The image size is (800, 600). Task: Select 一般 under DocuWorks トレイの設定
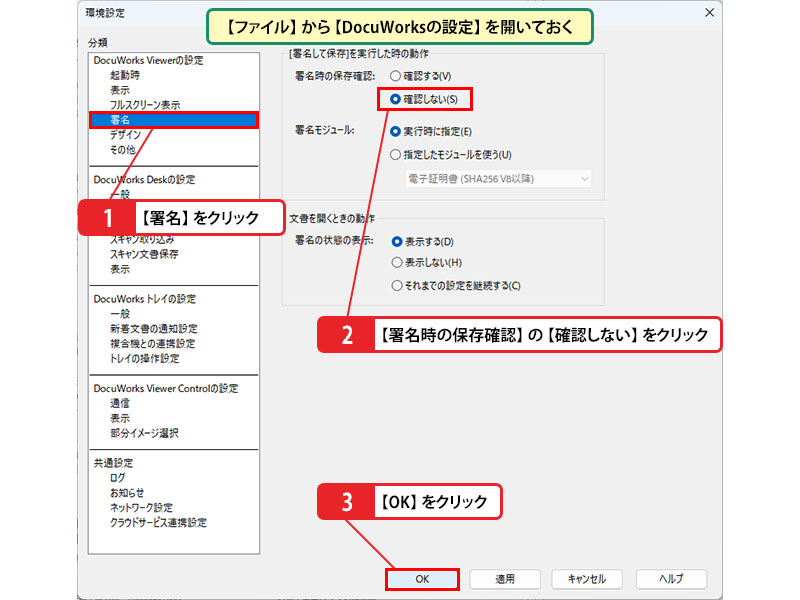pos(120,314)
